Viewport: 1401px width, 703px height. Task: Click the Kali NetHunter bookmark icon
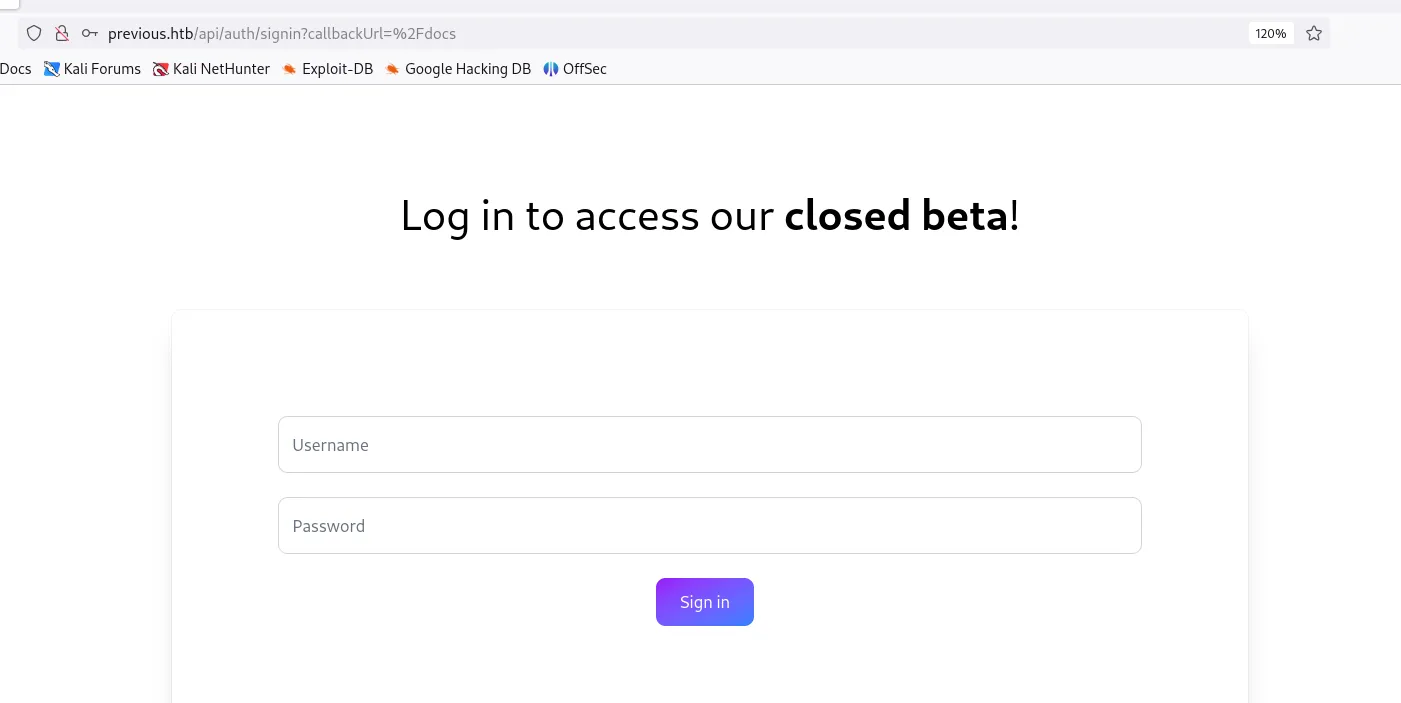coord(161,69)
